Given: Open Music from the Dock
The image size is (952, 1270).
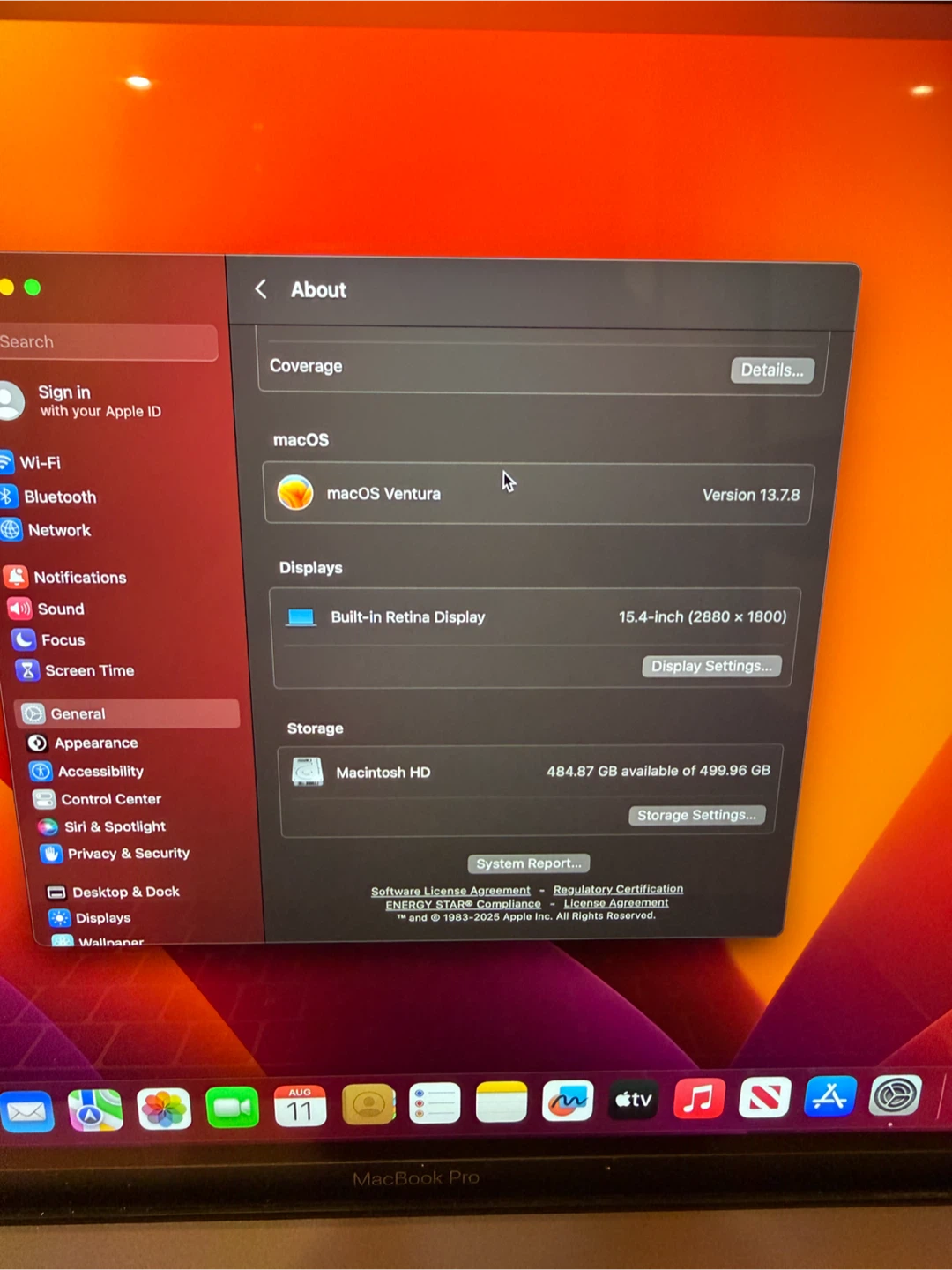Looking at the screenshot, I should 699,1099.
